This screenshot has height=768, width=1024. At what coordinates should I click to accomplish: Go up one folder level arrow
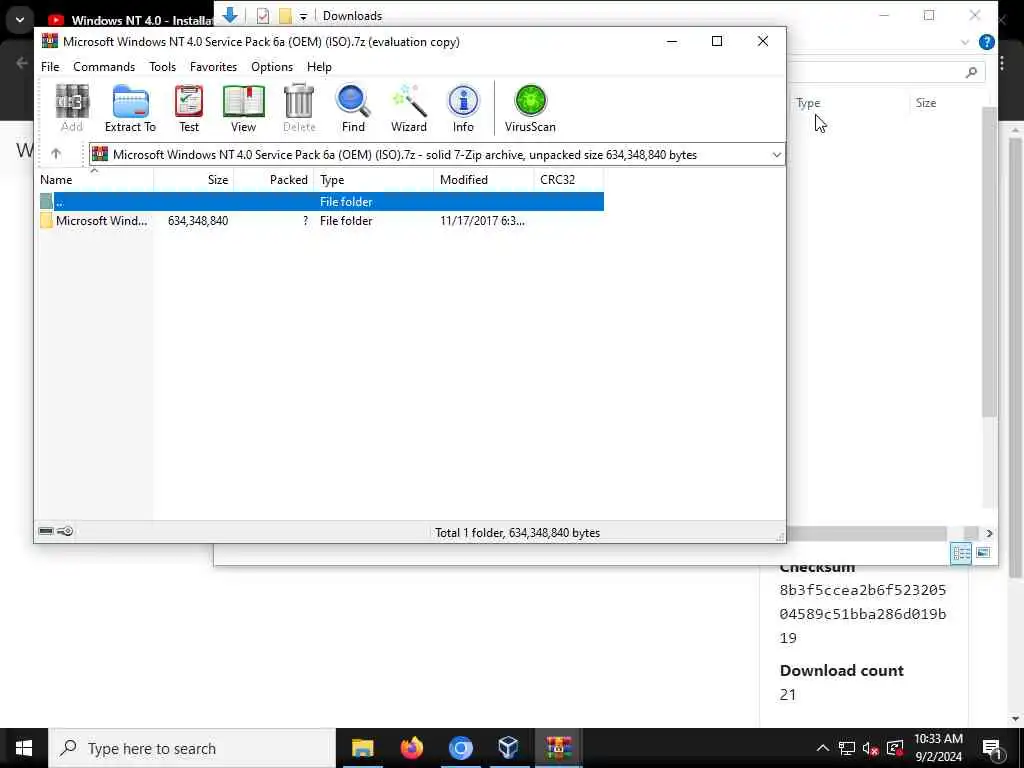56,154
